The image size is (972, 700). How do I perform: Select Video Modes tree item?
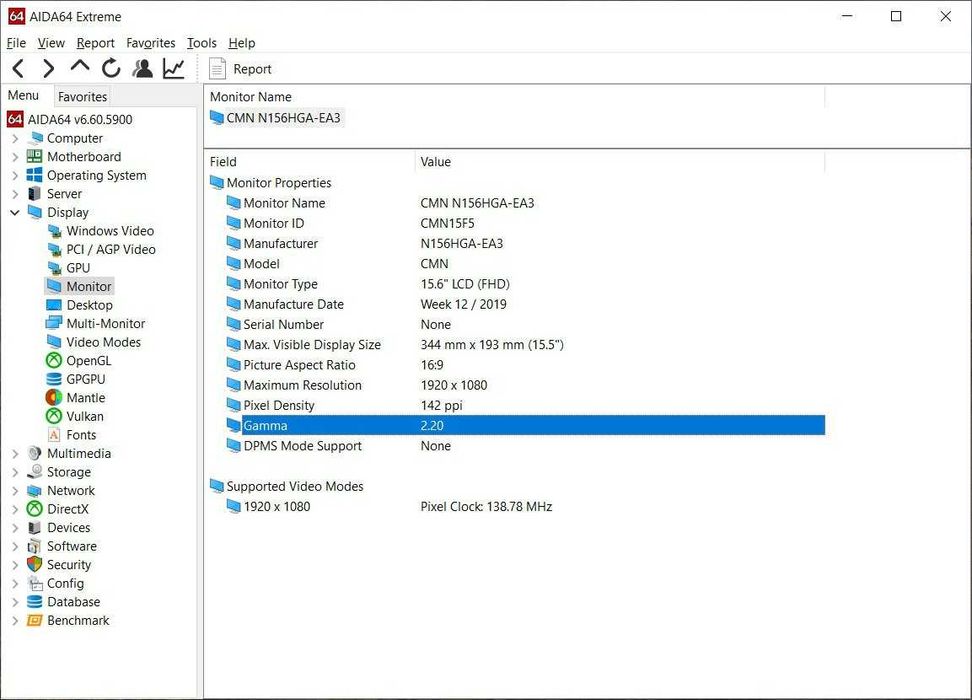(94, 342)
